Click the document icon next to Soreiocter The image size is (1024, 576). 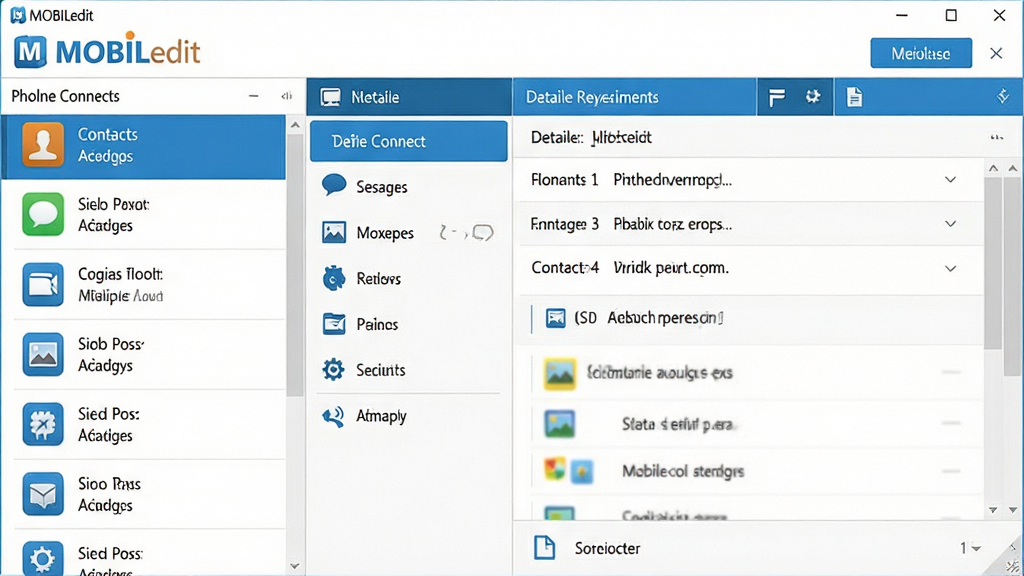544,547
